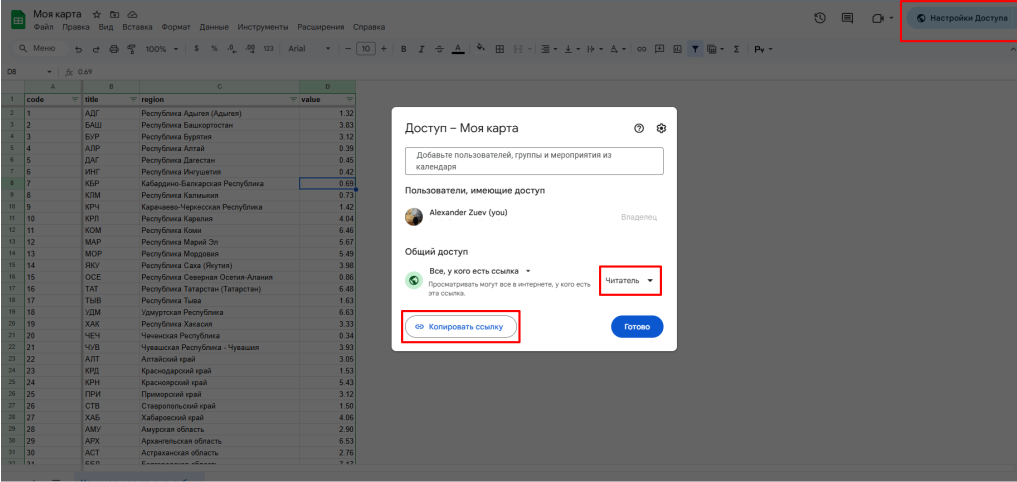Screen dimensions: 1017x482
Task: Open the Вставка menu
Action: [138, 27]
